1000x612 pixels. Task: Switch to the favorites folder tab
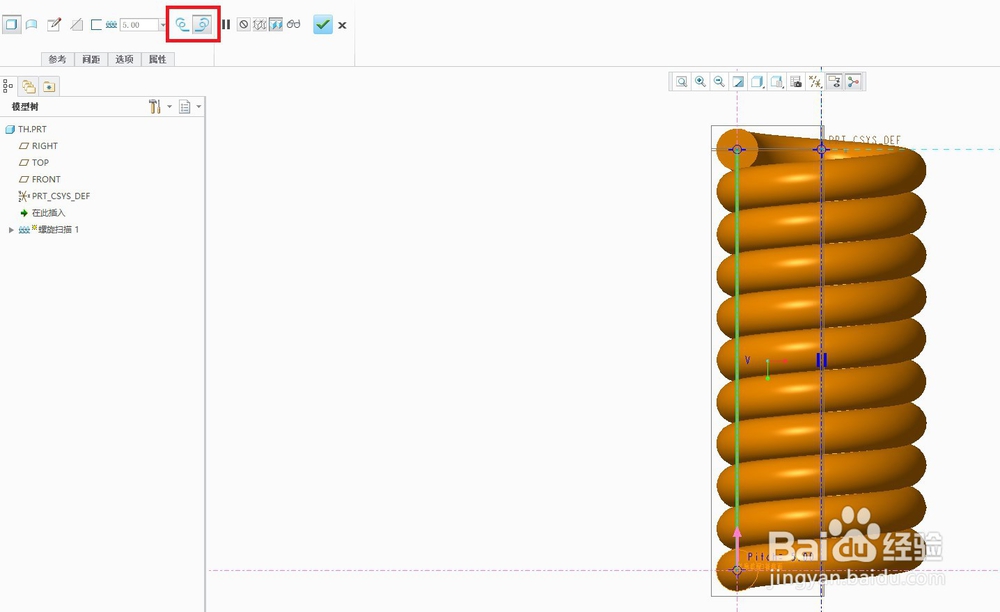pyautogui.click(x=49, y=86)
